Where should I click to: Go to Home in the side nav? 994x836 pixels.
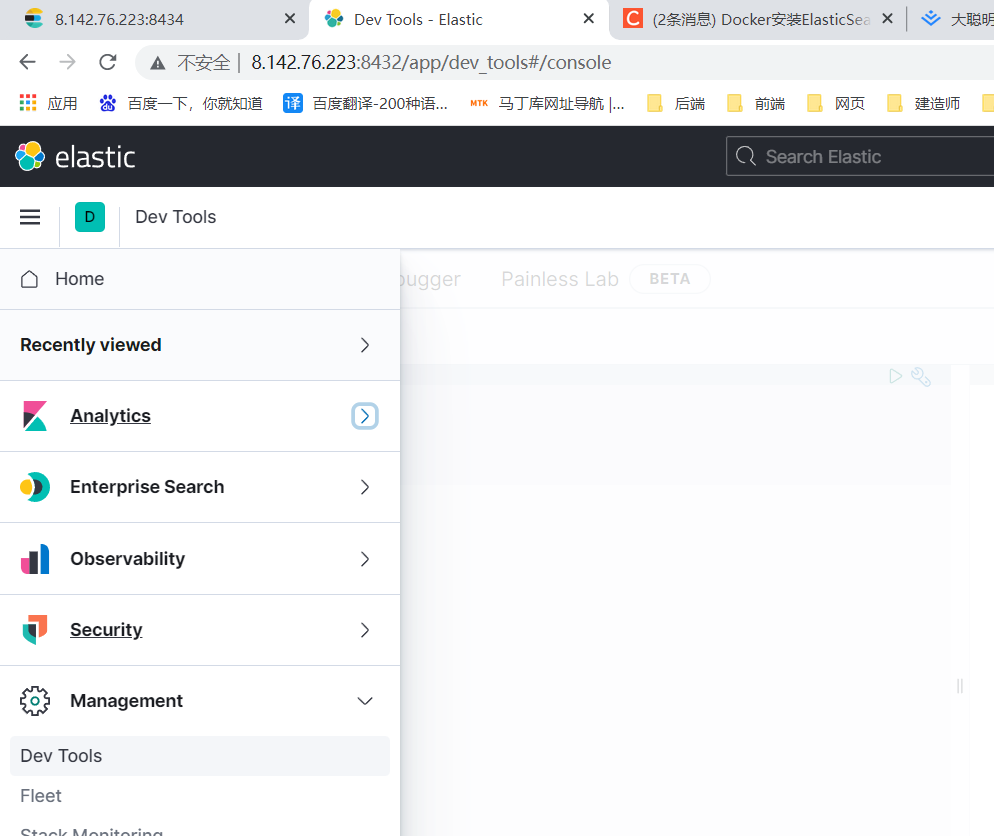pos(79,279)
